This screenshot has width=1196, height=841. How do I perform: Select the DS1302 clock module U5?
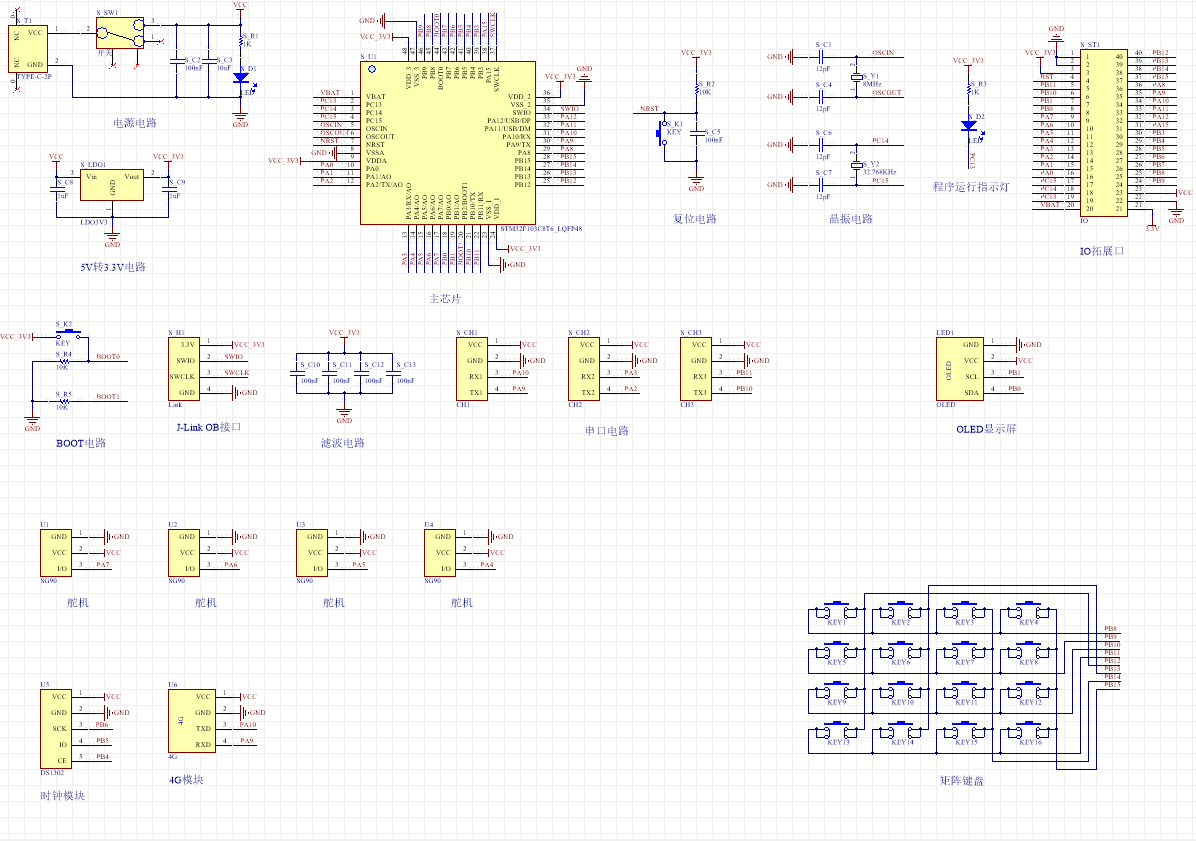coord(56,729)
